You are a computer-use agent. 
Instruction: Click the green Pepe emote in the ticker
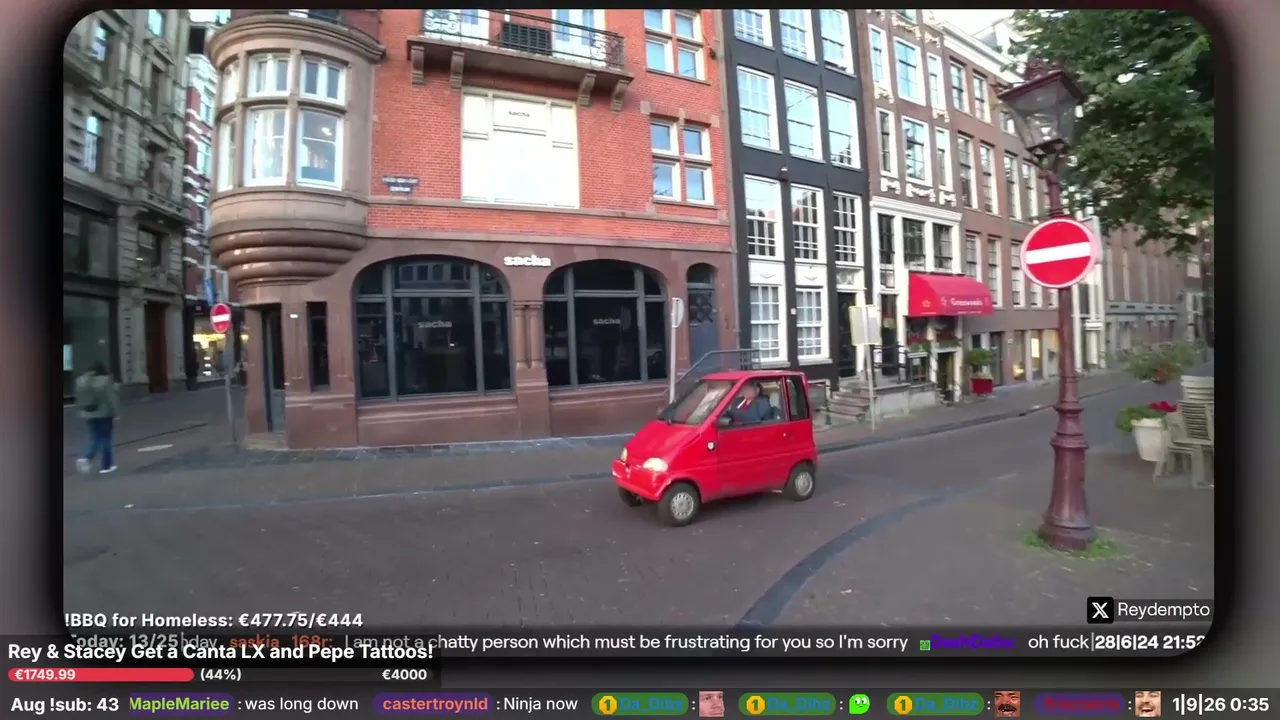point(859,704)
